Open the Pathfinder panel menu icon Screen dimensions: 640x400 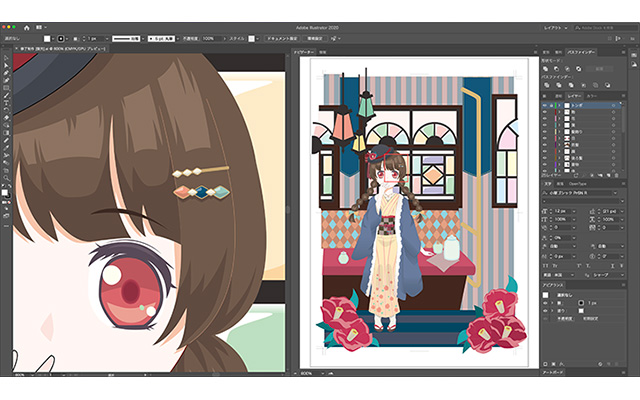pyautogui.click(x=623, y=52)
